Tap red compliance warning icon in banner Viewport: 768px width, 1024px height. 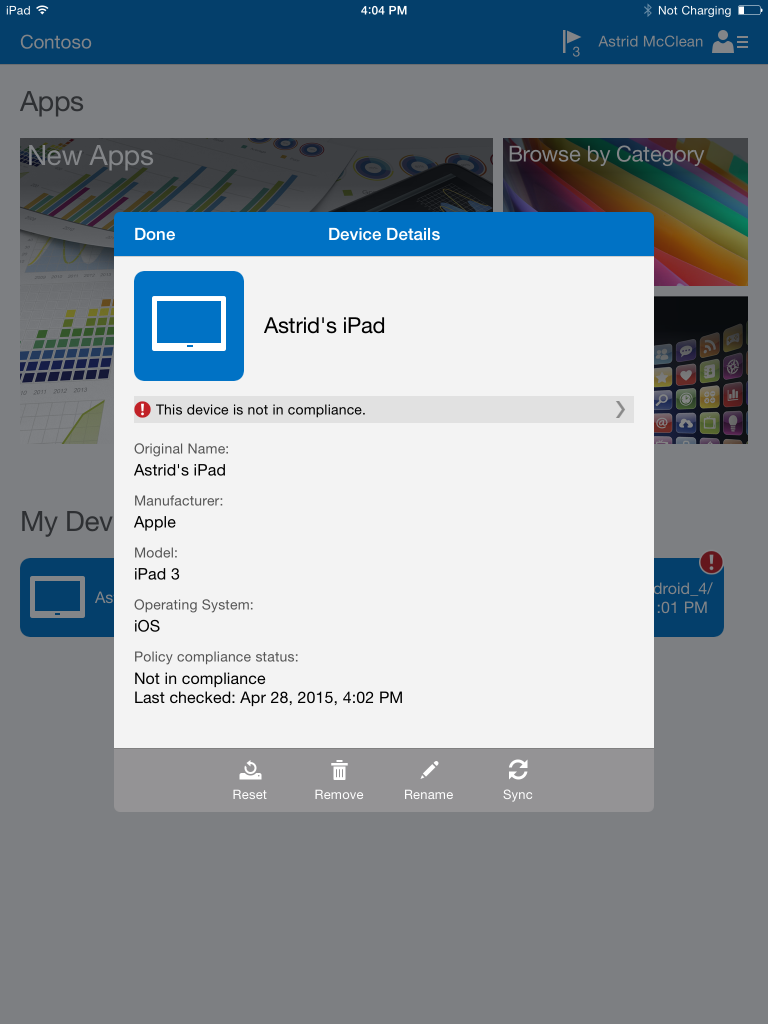click(143, 409)
